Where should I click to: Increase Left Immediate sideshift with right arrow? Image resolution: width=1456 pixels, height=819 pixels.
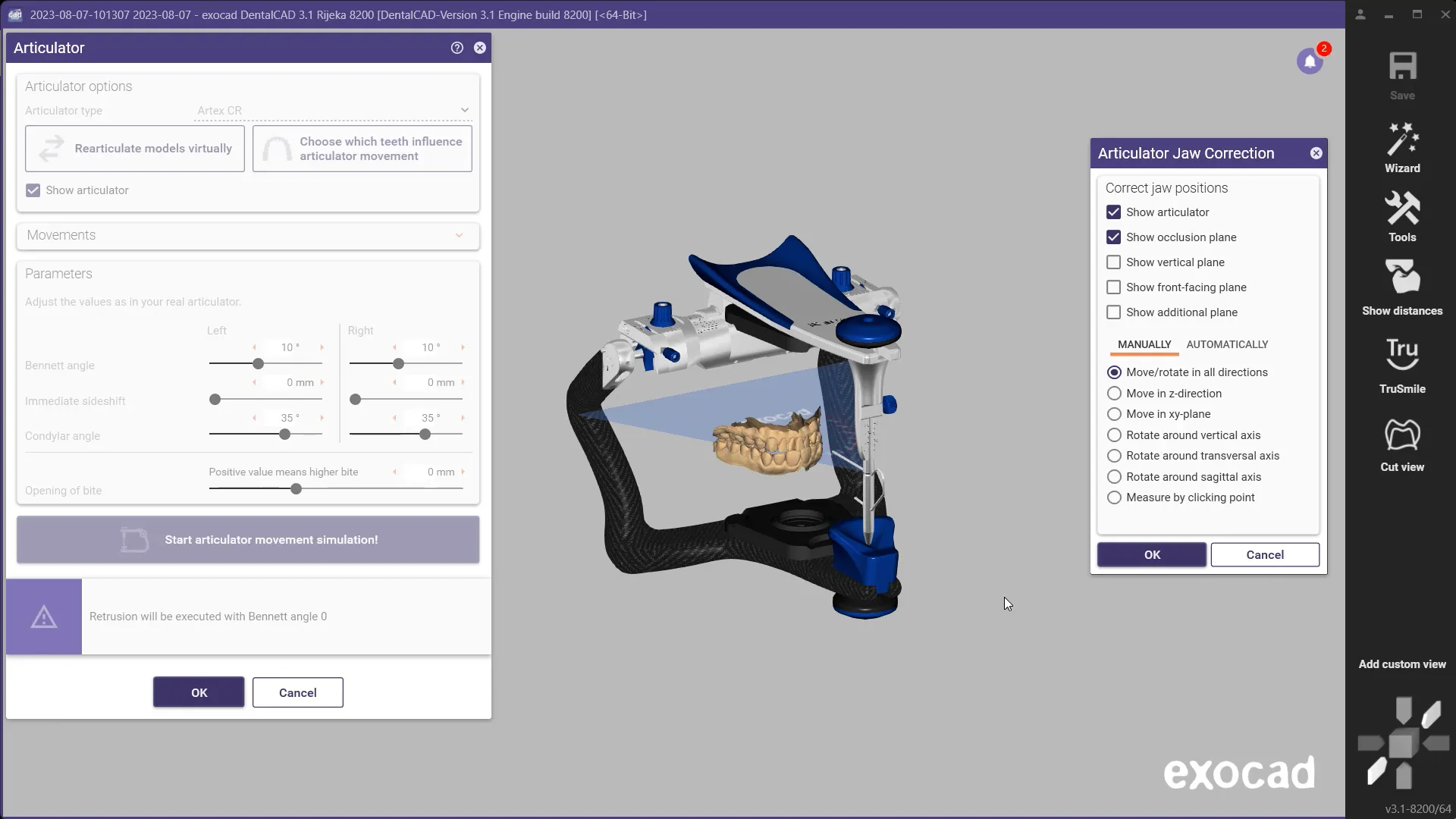[x=322, y=383]
